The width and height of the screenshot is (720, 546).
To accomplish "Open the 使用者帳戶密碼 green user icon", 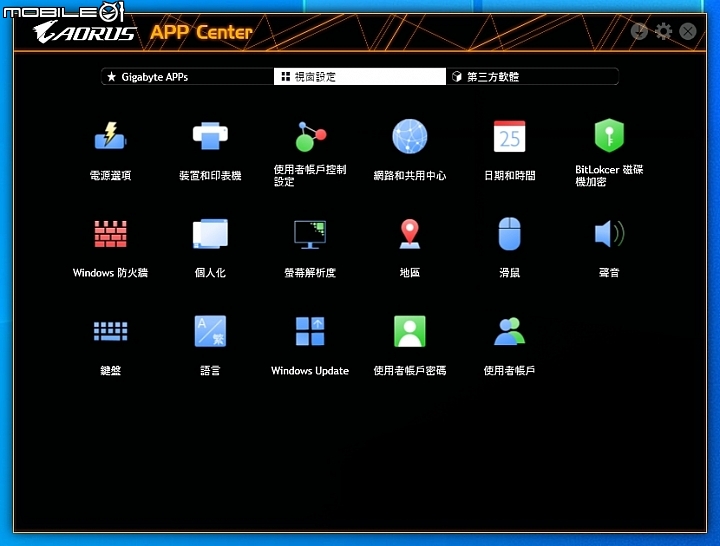I will pyautogui.click(x=410, y=331).
